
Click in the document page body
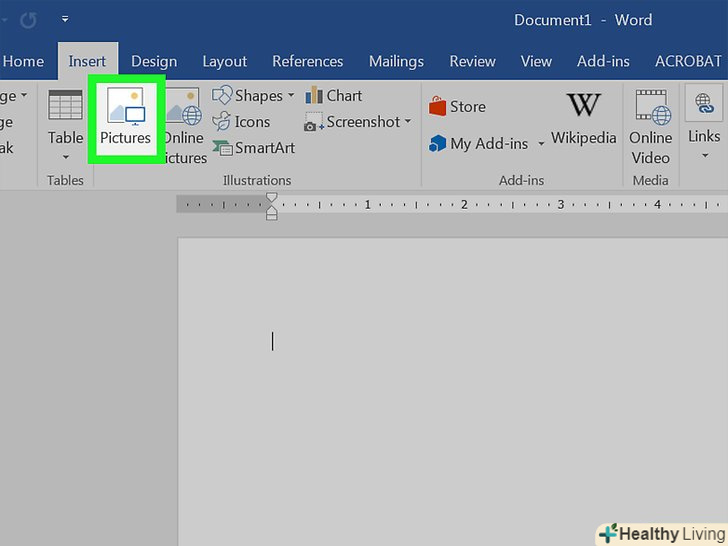(453, 392)
